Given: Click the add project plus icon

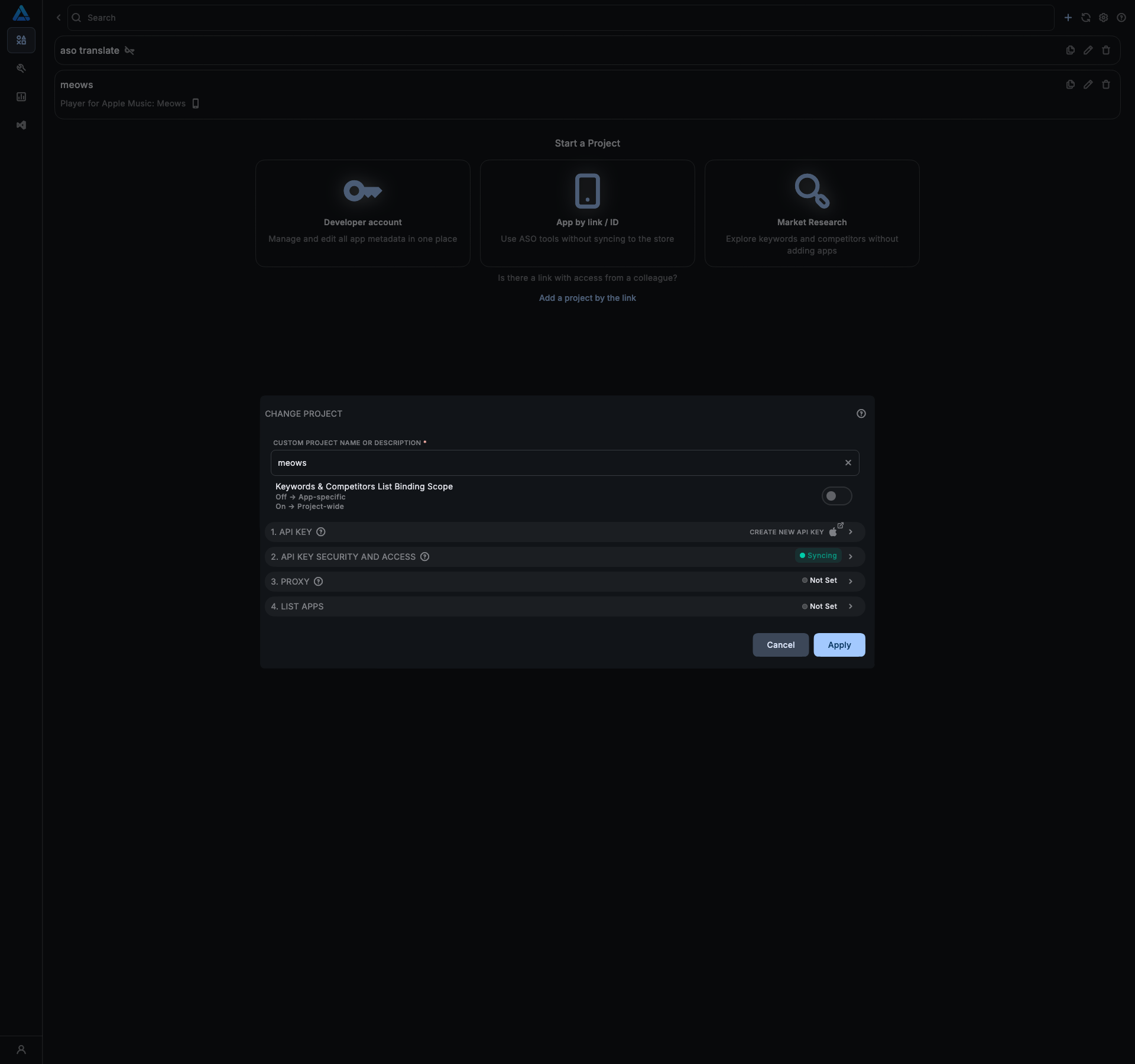Looking at the screenshot, I should point(1068,18).
